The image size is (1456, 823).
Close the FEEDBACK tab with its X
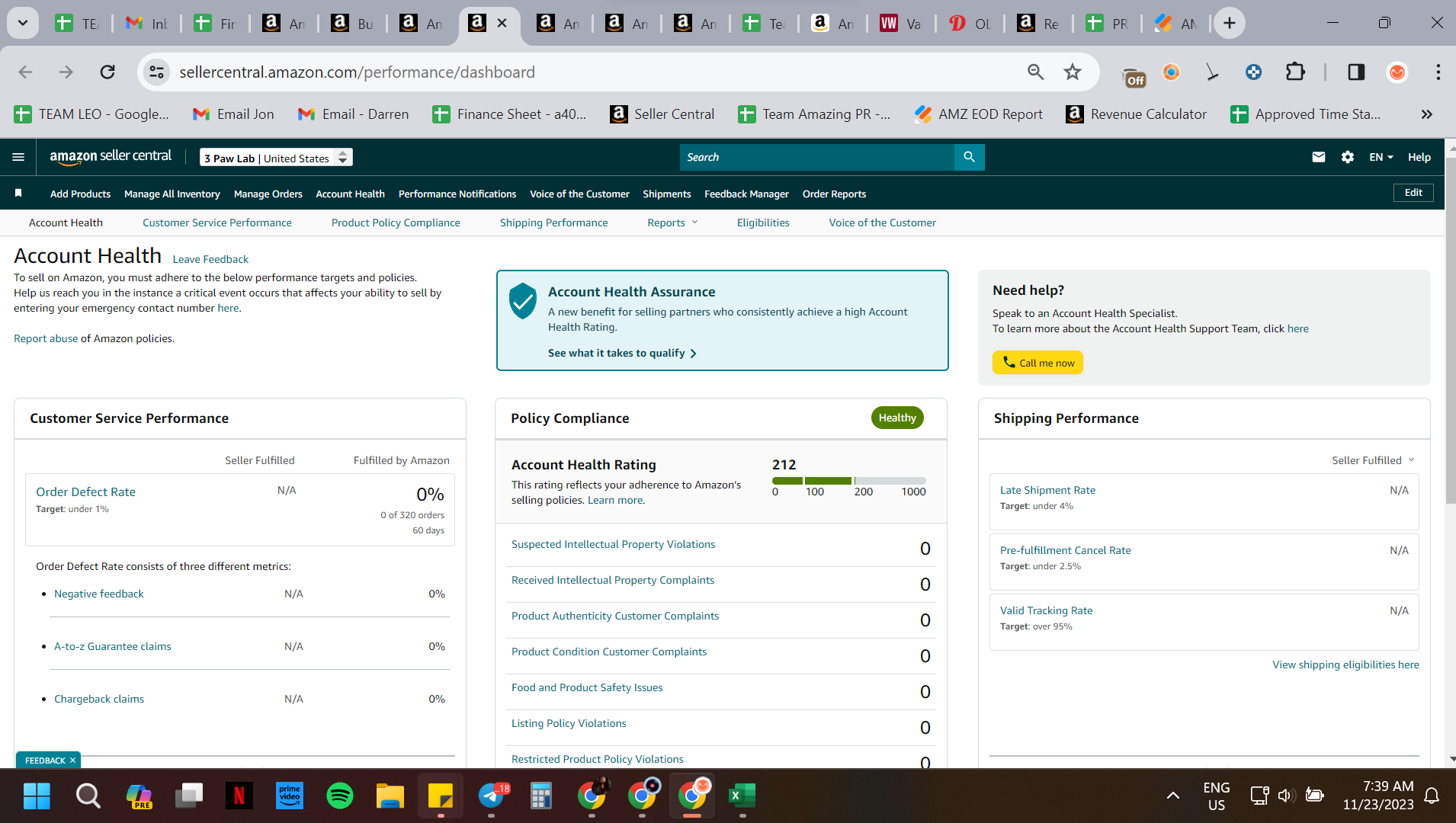73,761
